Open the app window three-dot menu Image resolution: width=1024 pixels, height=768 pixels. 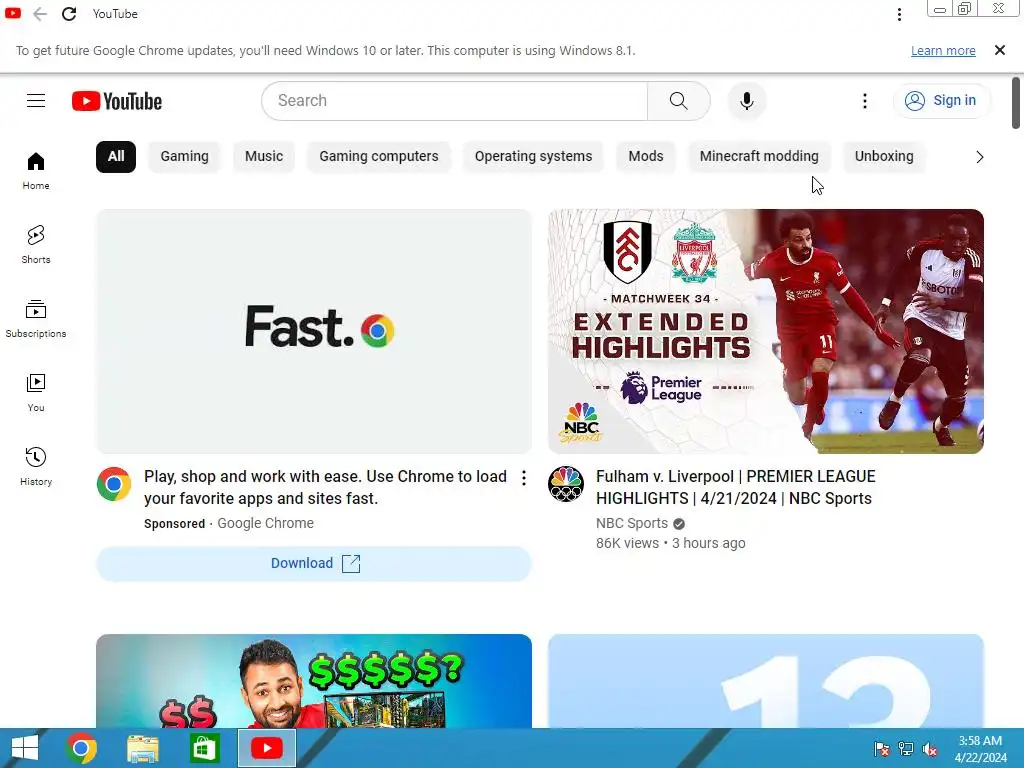pyautogui.click(x=899, y=14)
